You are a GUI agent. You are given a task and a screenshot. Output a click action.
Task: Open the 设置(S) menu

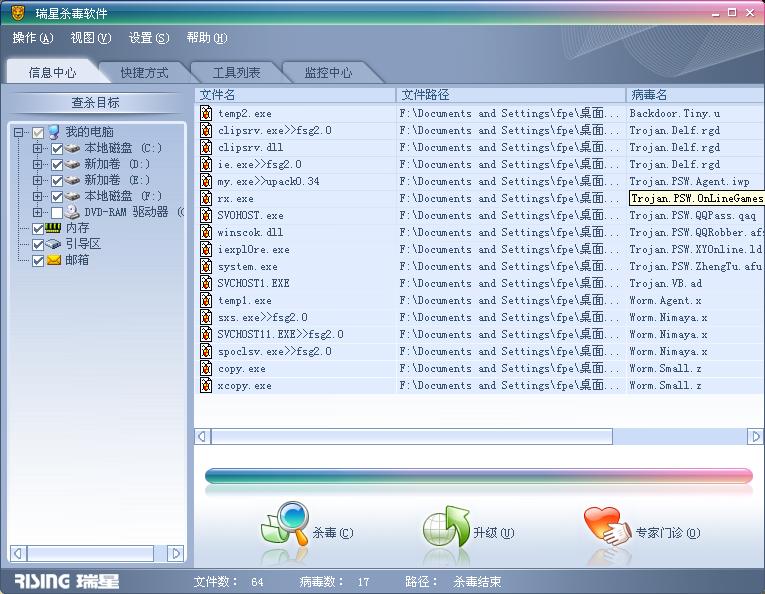[x=149, y=38]
